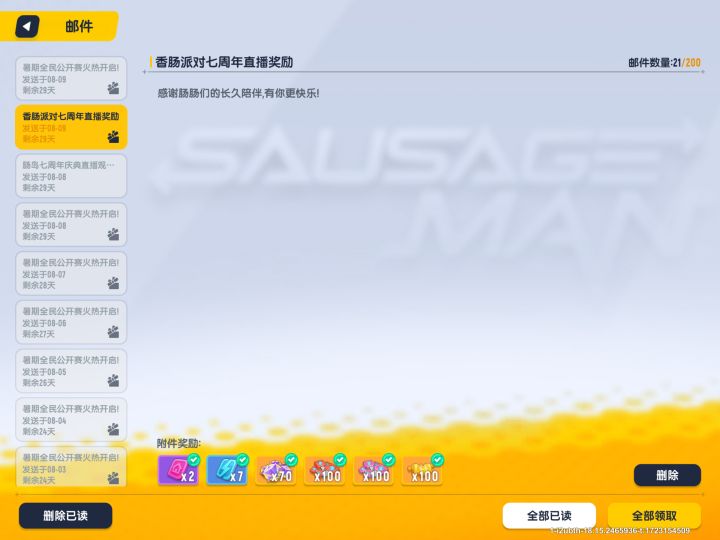
Task: Click gift icon on the 08-07 mail
Action: [x=113, y=283]
